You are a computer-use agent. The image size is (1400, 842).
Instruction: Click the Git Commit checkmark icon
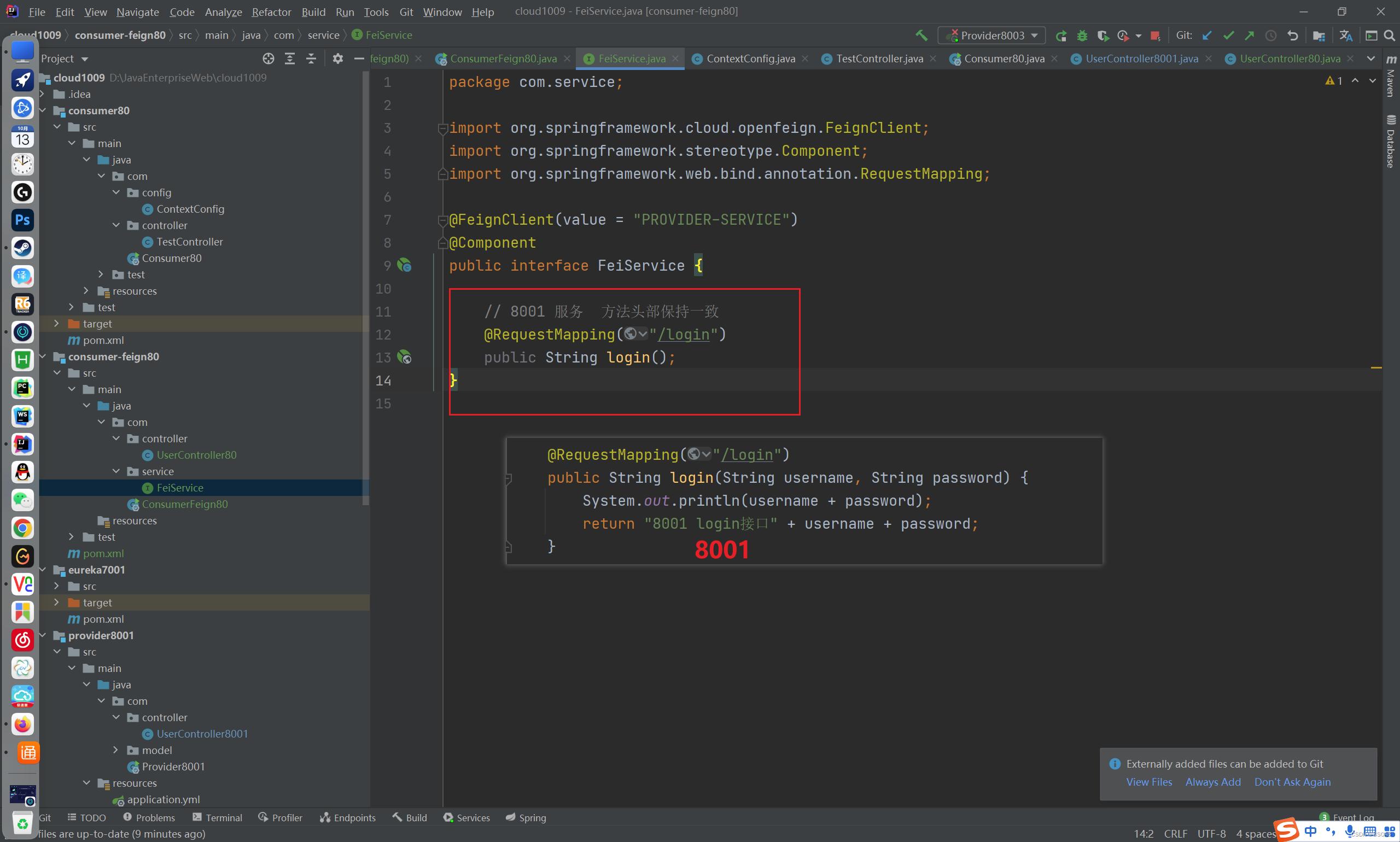(x=1229, y=35)
